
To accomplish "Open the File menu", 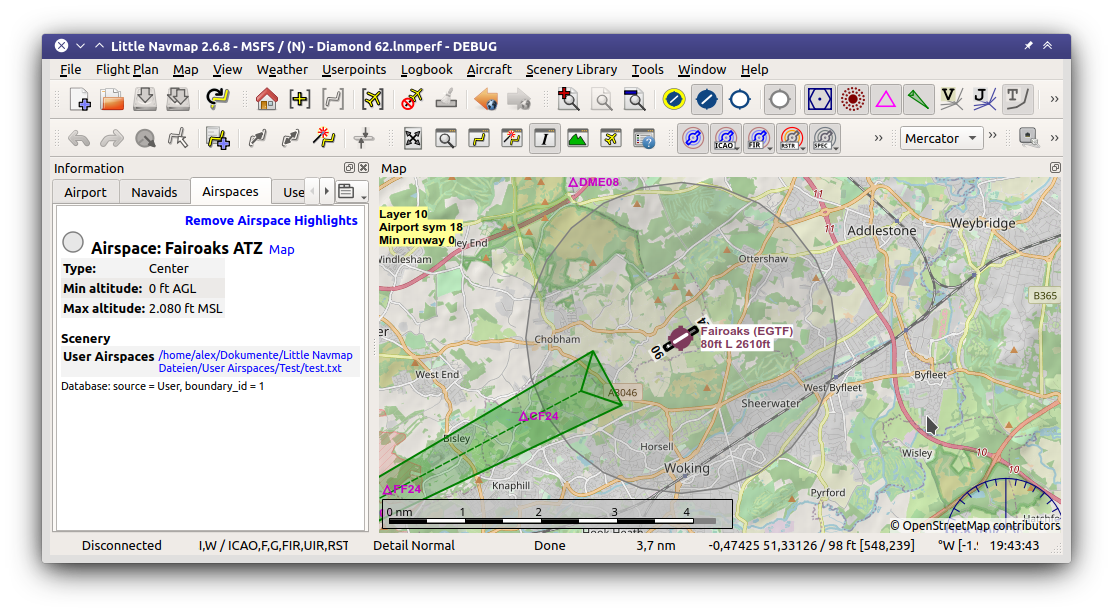I will click(70, 70).
